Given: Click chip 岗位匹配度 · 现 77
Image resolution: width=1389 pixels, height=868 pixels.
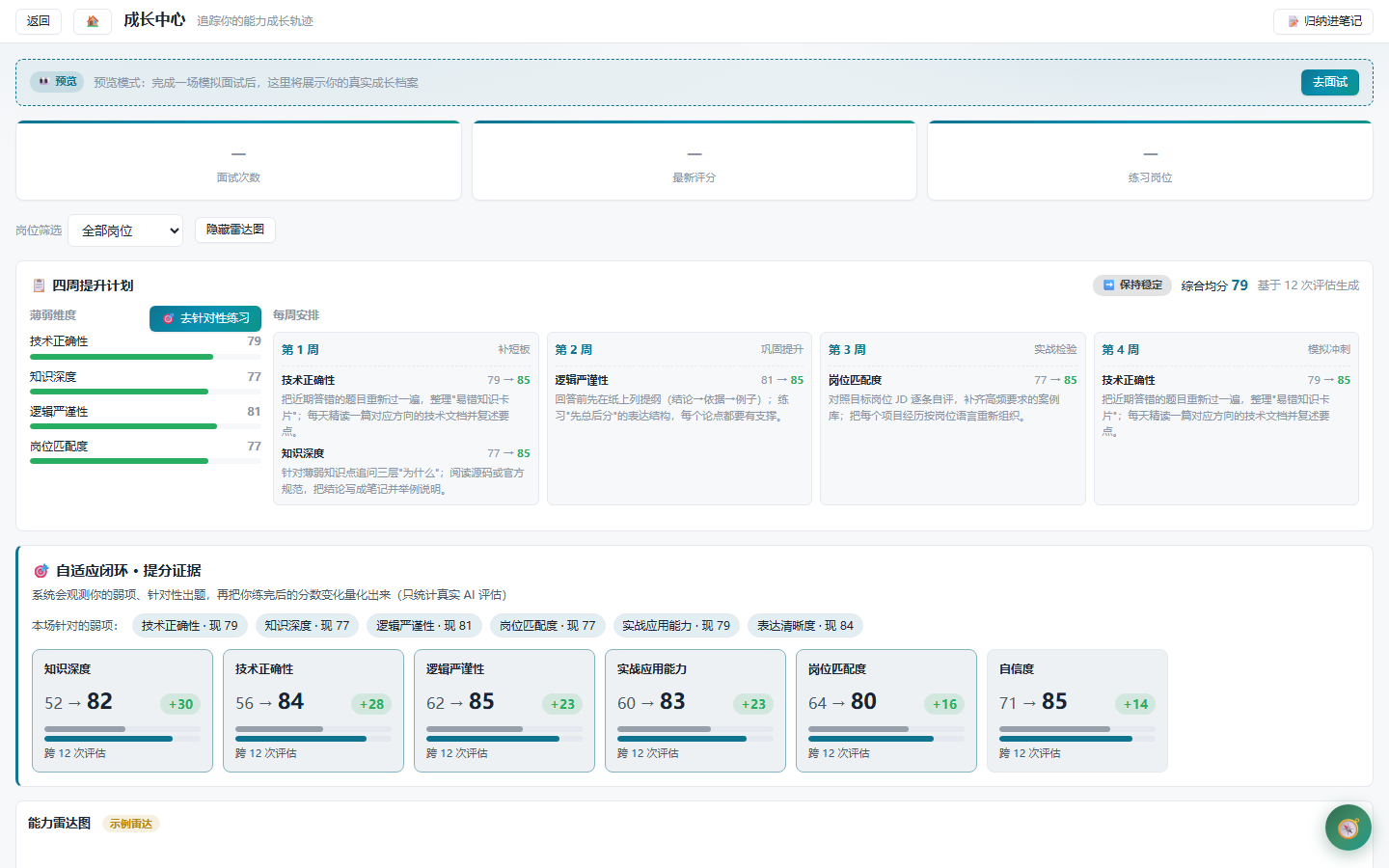Looking at the screenshot, I should point(548,626).
